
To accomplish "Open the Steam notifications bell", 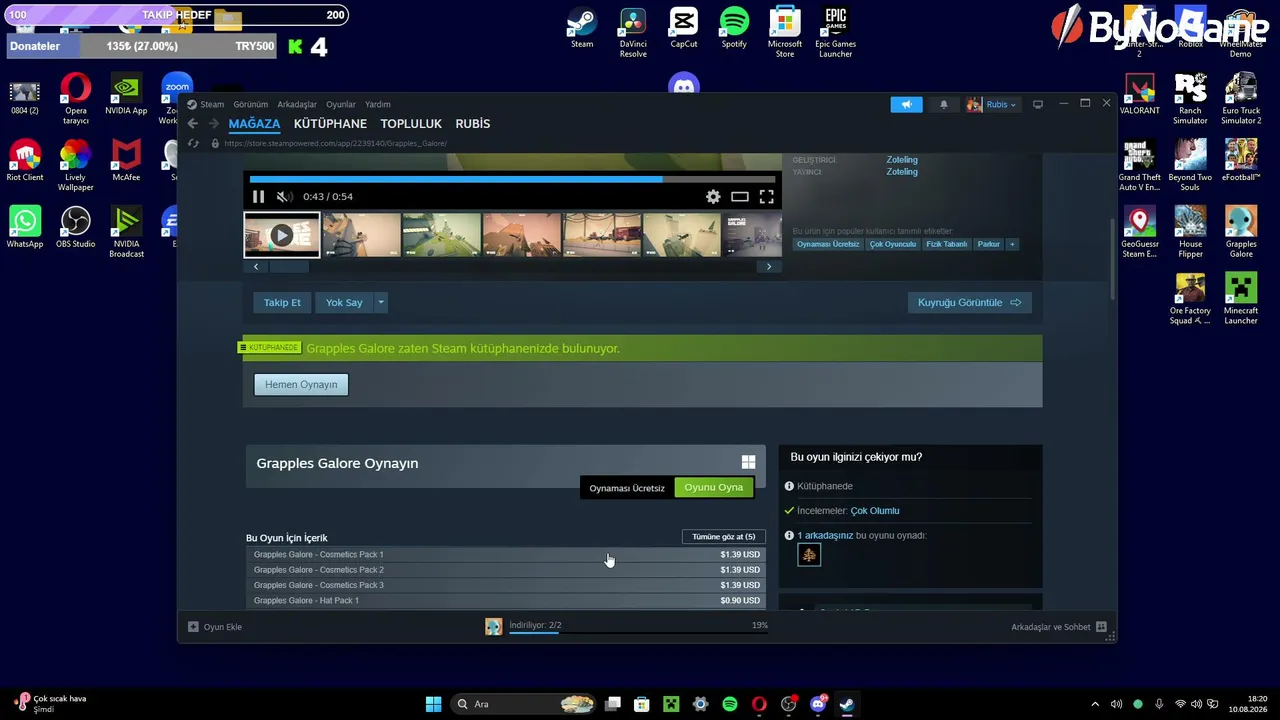I will (x=943, y=104).
